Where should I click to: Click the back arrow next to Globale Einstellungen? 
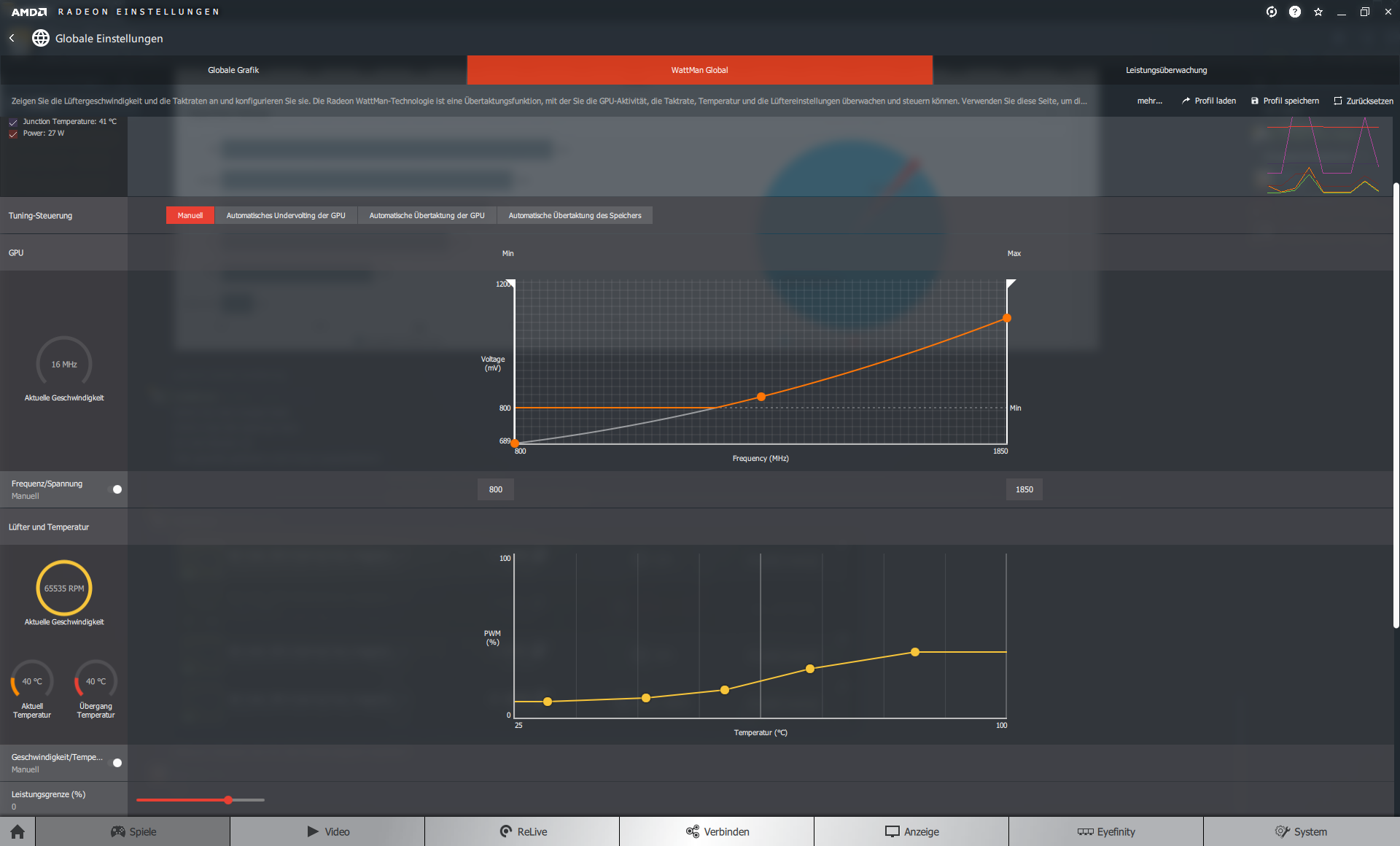pyautogui.click(x=12, y=38)
